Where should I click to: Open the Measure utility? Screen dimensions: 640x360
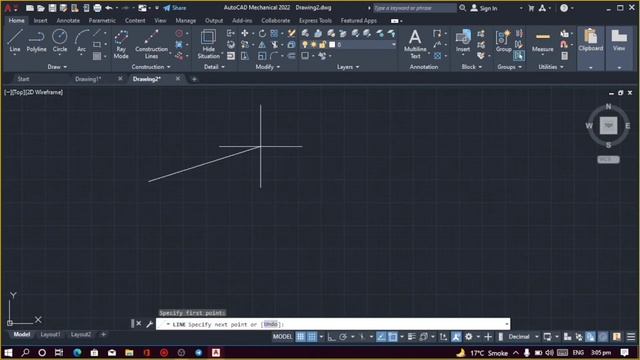pyautogui.click(x=542, y=41)
